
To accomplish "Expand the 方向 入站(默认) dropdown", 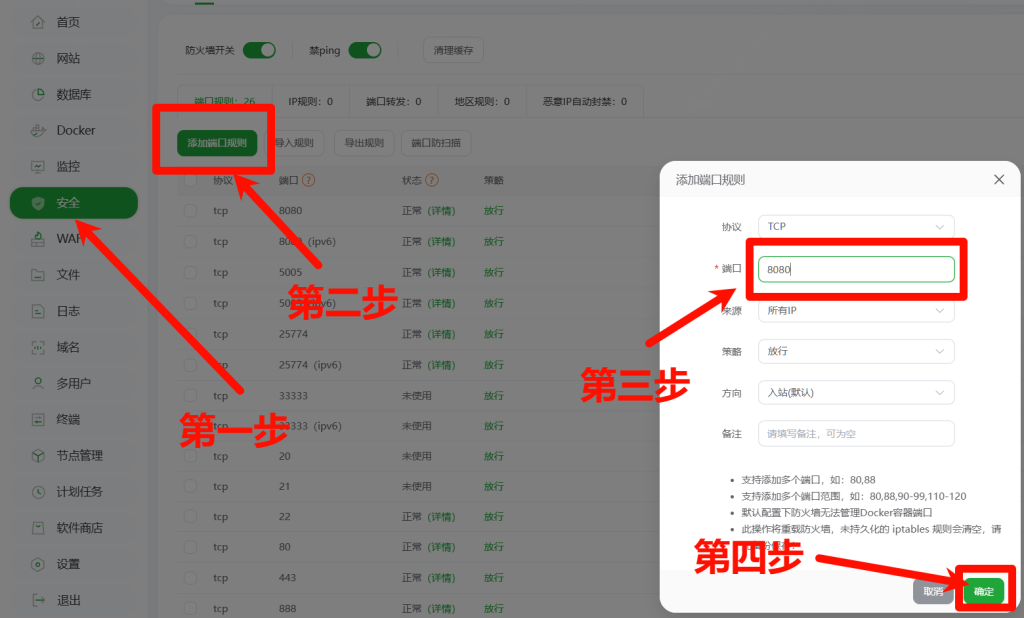I will coord(855,392).
